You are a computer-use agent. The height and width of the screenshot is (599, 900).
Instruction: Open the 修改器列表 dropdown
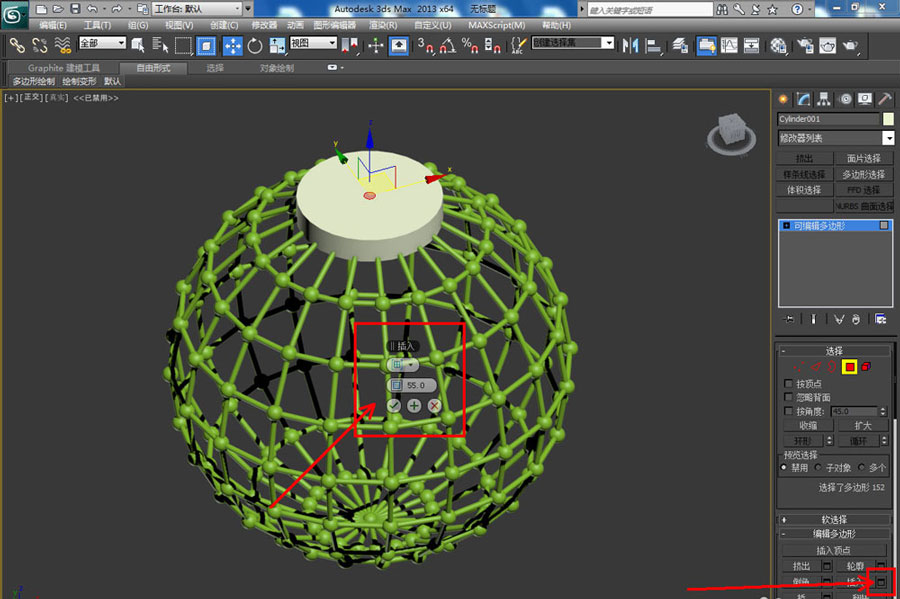tap(836, 138)
